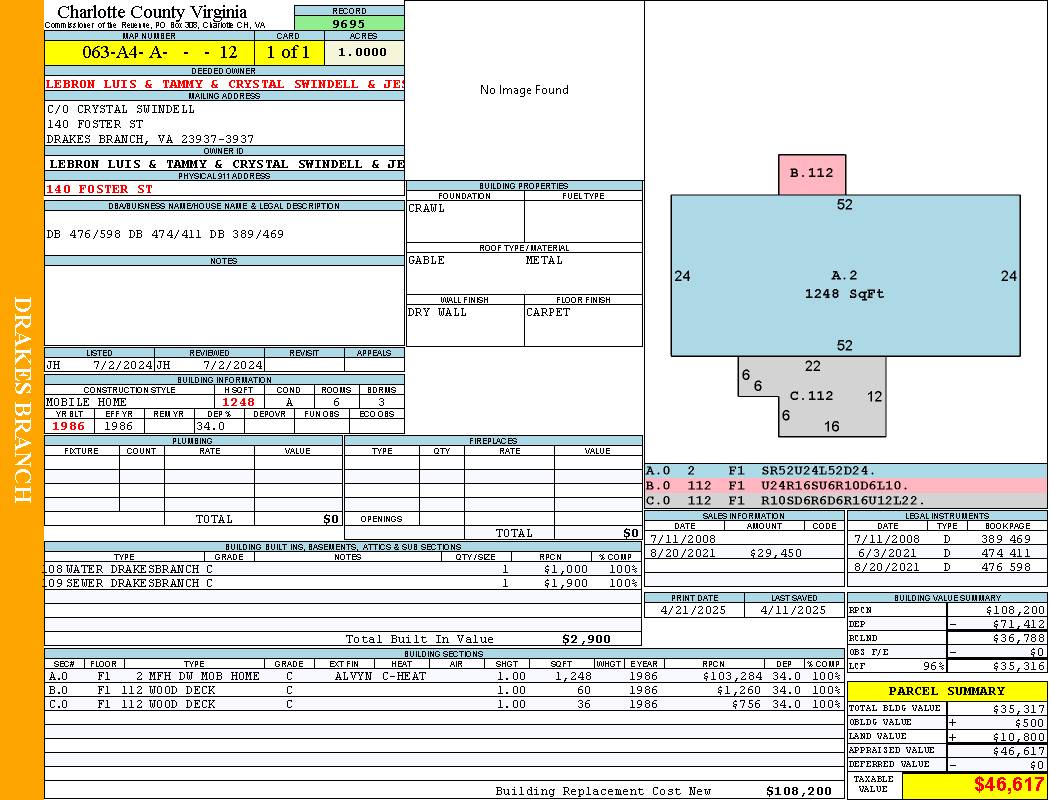Click the blue A.2 1248 SqFt section
1050x800 pixels.
pyautogui.click(x=845, y=285)
